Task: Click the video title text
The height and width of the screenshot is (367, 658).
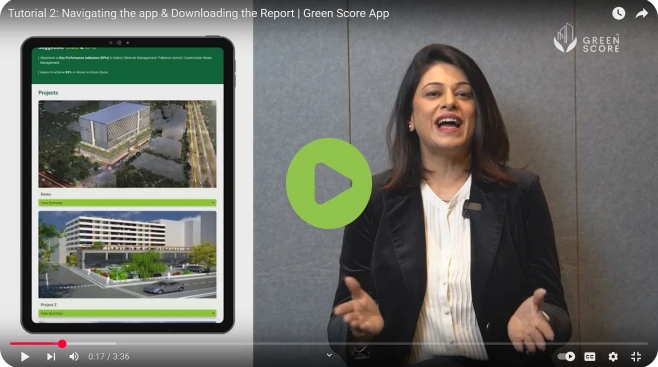Action: coord(198,13)
